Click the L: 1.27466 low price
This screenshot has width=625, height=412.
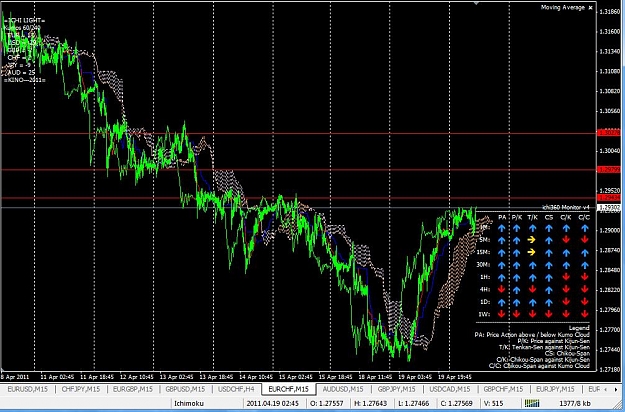tap(413, 403)
